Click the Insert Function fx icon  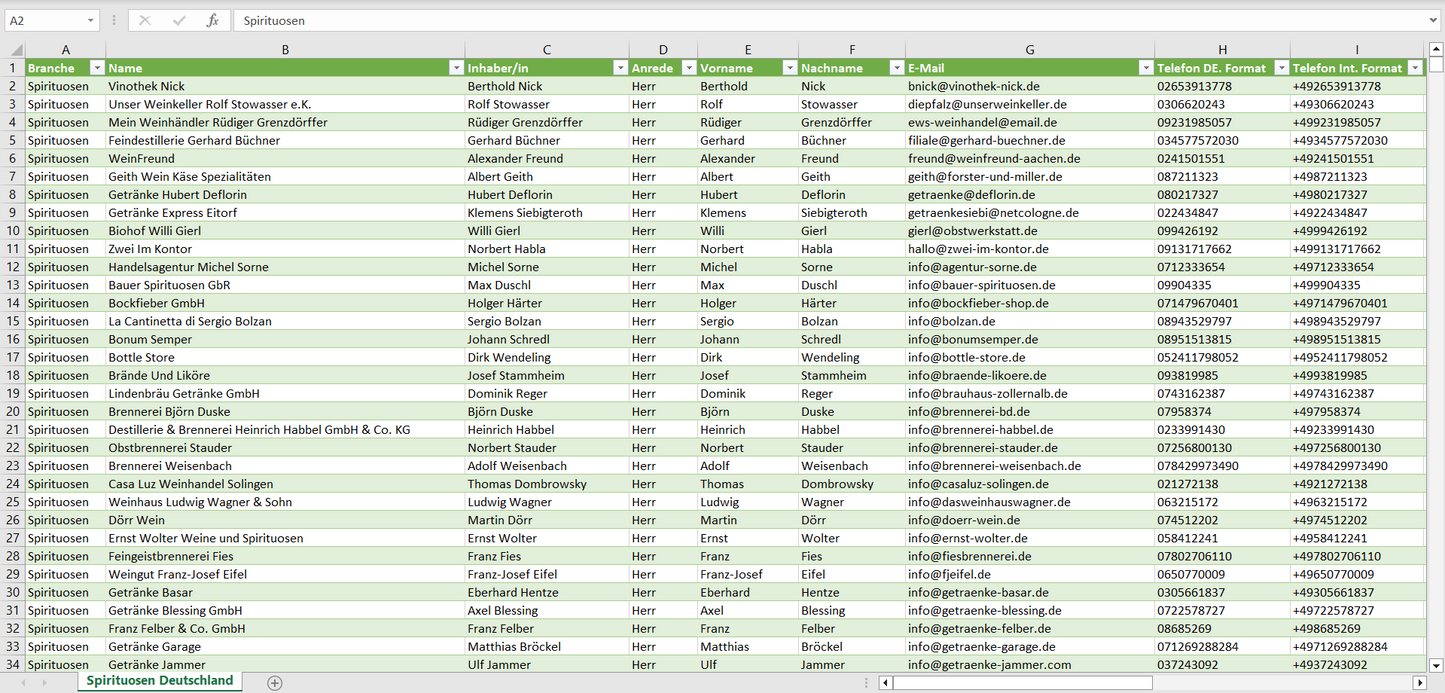212,20
